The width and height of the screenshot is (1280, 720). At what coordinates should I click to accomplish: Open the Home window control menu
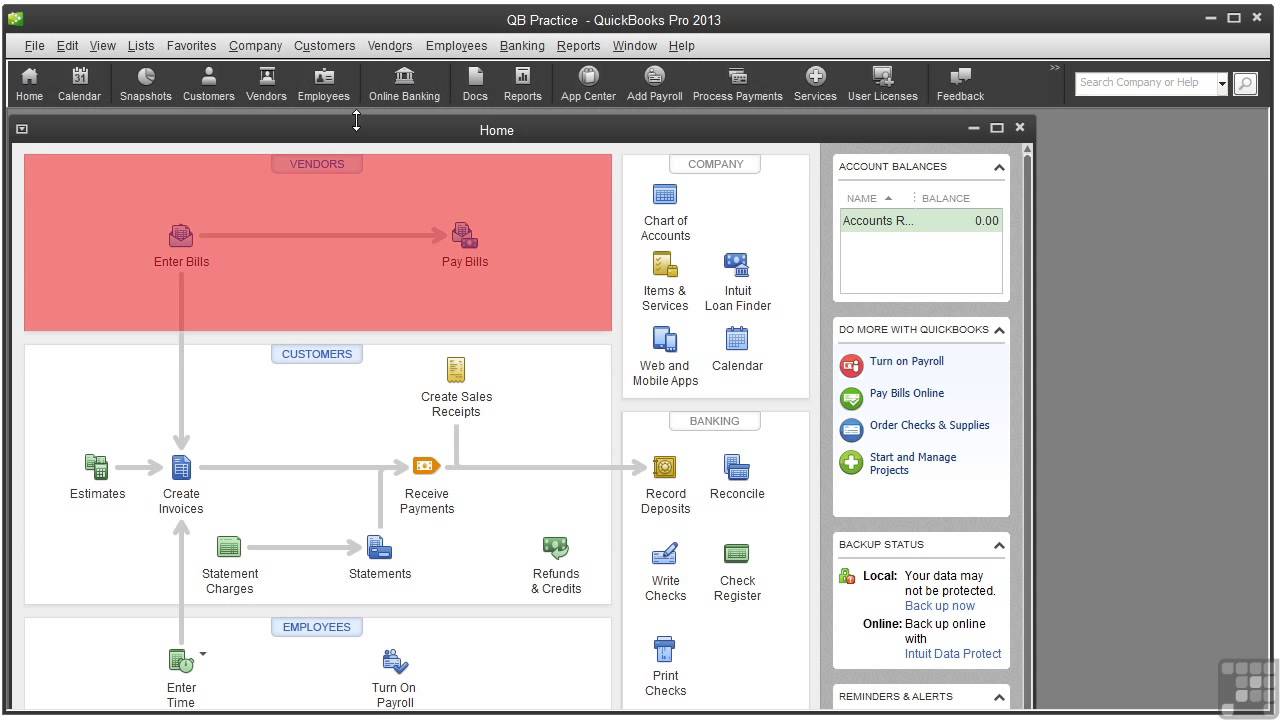coord(22,129)
